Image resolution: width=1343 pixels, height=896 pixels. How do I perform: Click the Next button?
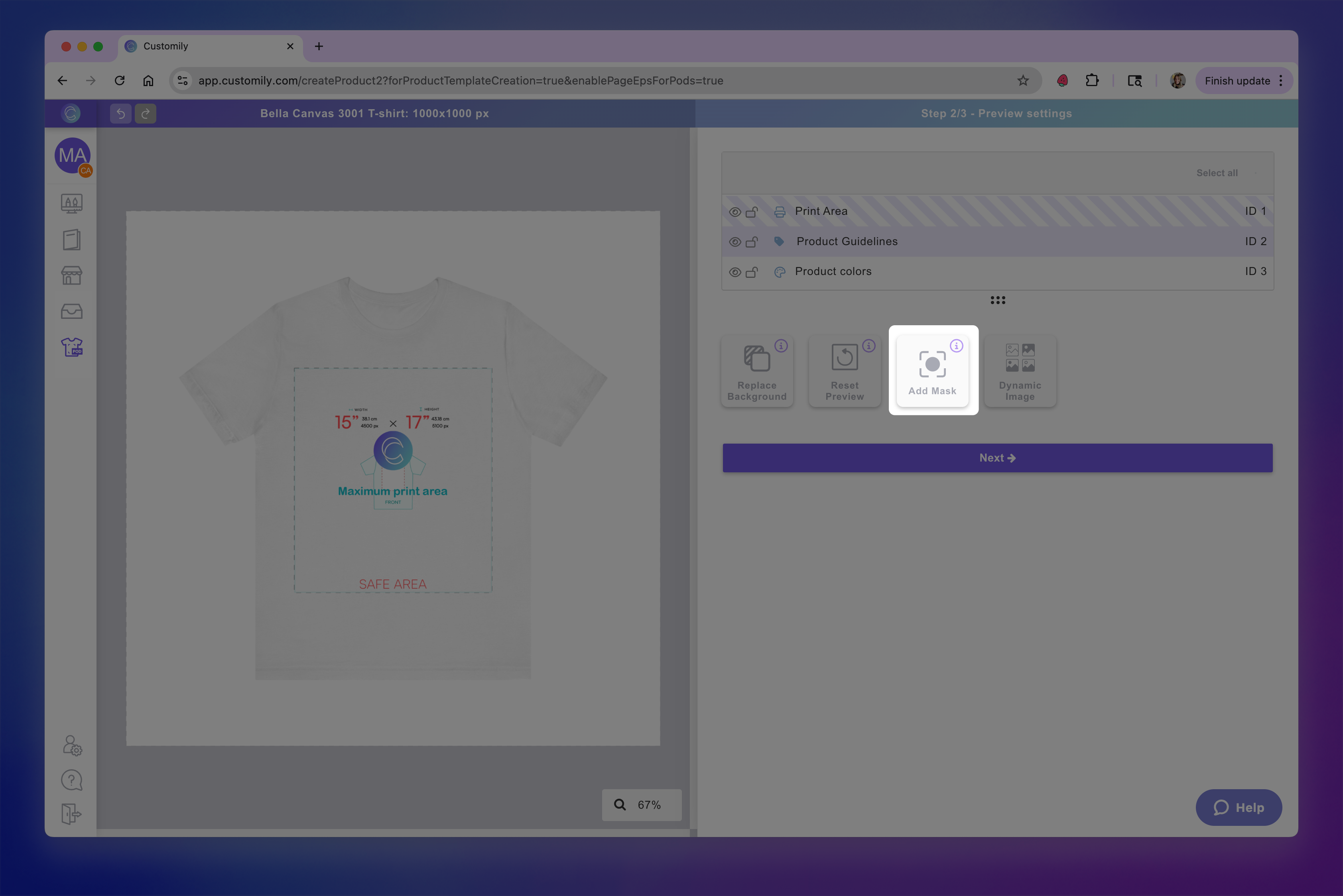click(997, 458)
